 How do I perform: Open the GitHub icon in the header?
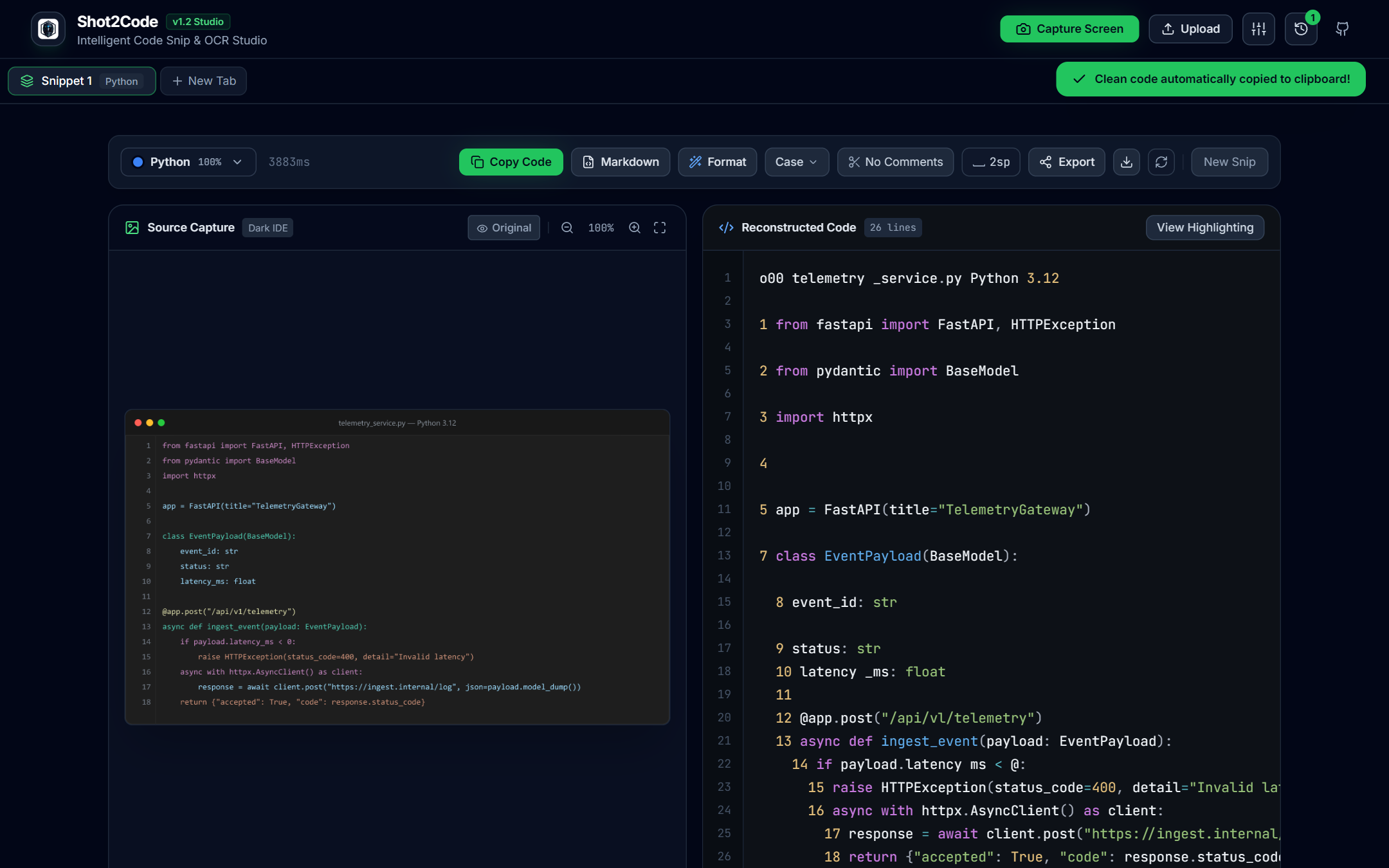tap(1342, 29)
